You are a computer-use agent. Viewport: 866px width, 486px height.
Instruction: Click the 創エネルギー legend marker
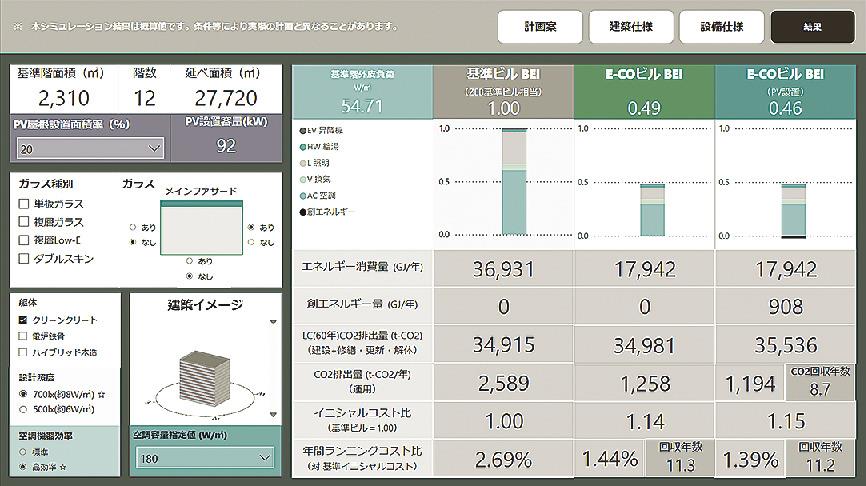(303, 212)
